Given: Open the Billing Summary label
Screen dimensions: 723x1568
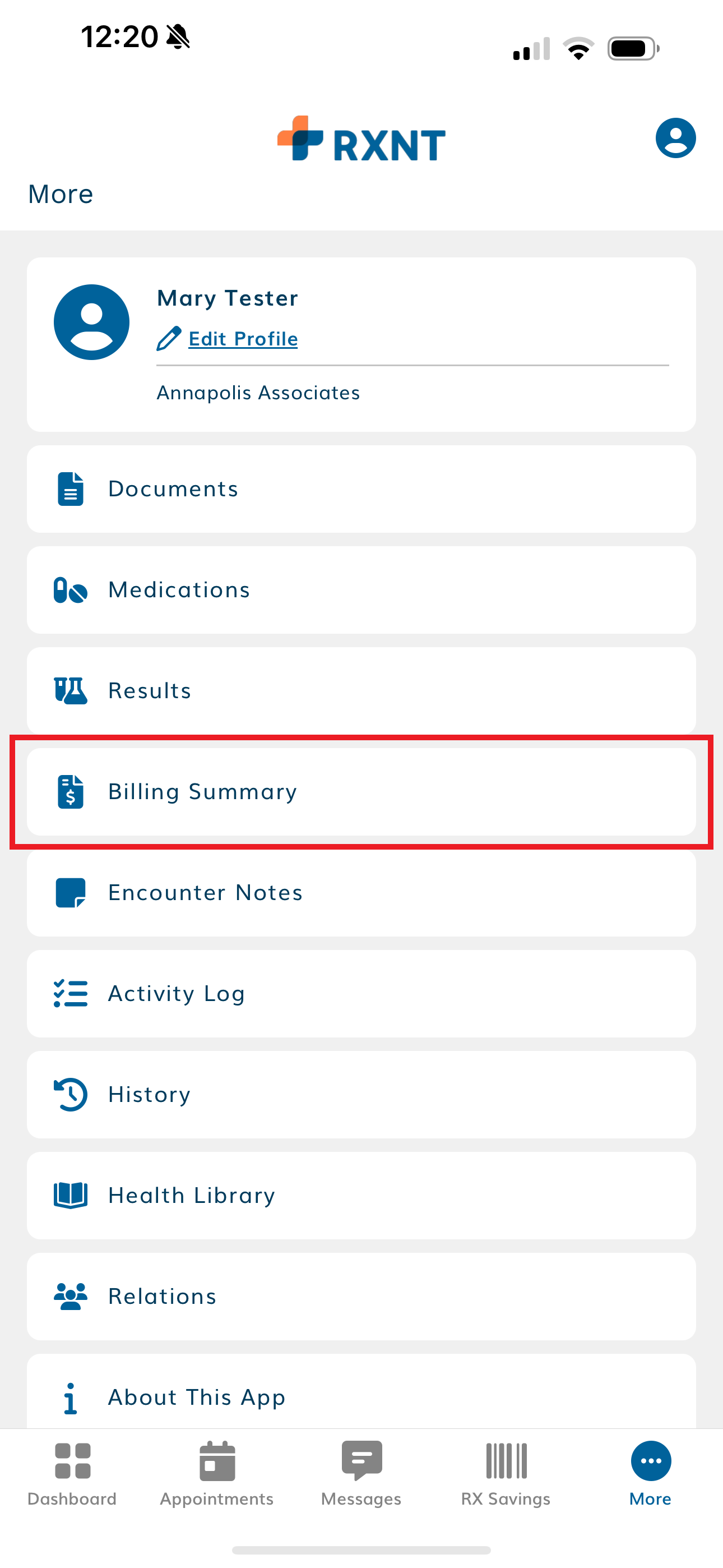Looking at the screenshot, I should (203, 792).
